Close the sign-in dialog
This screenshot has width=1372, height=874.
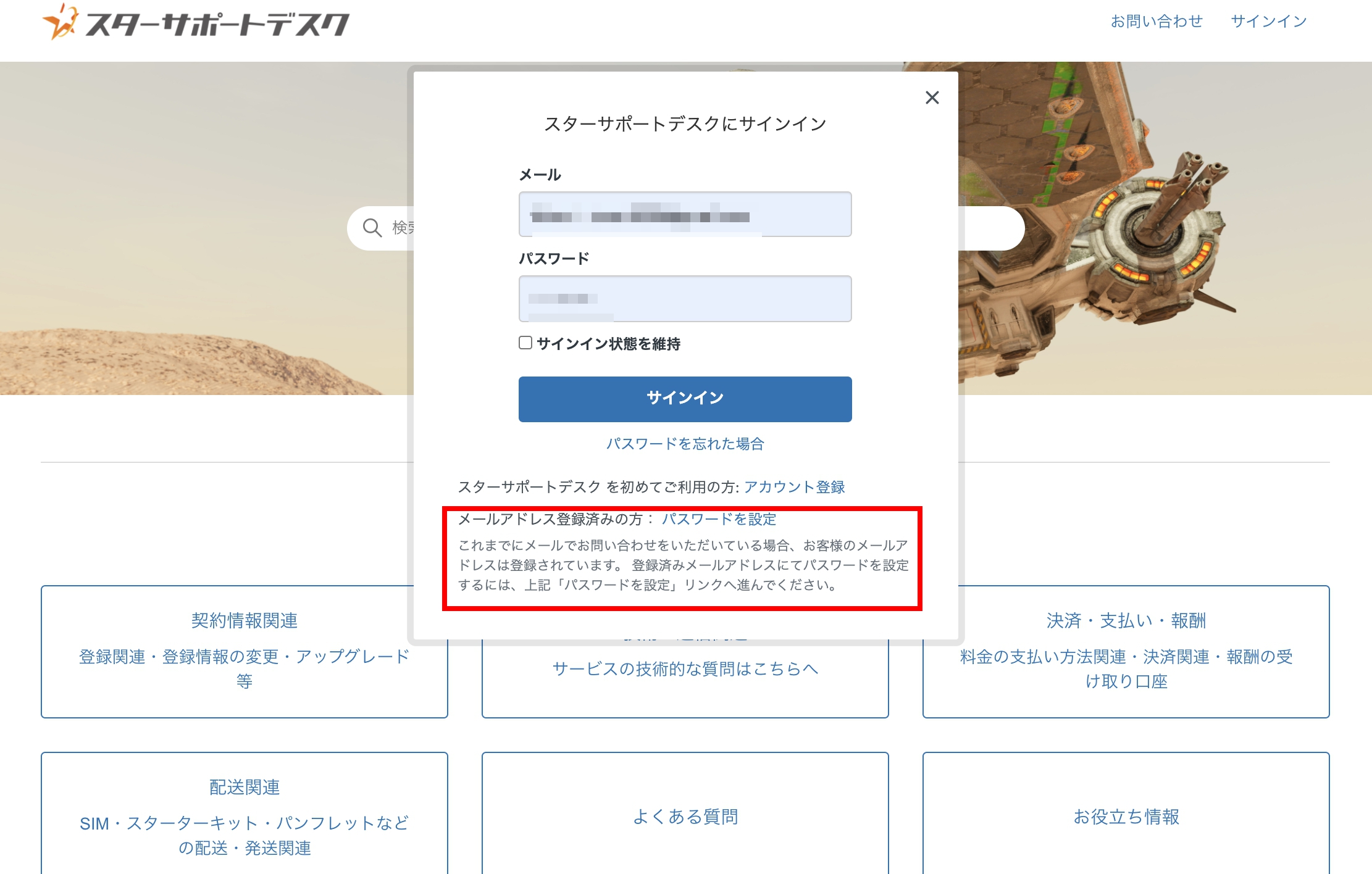[x=931, y=98]
